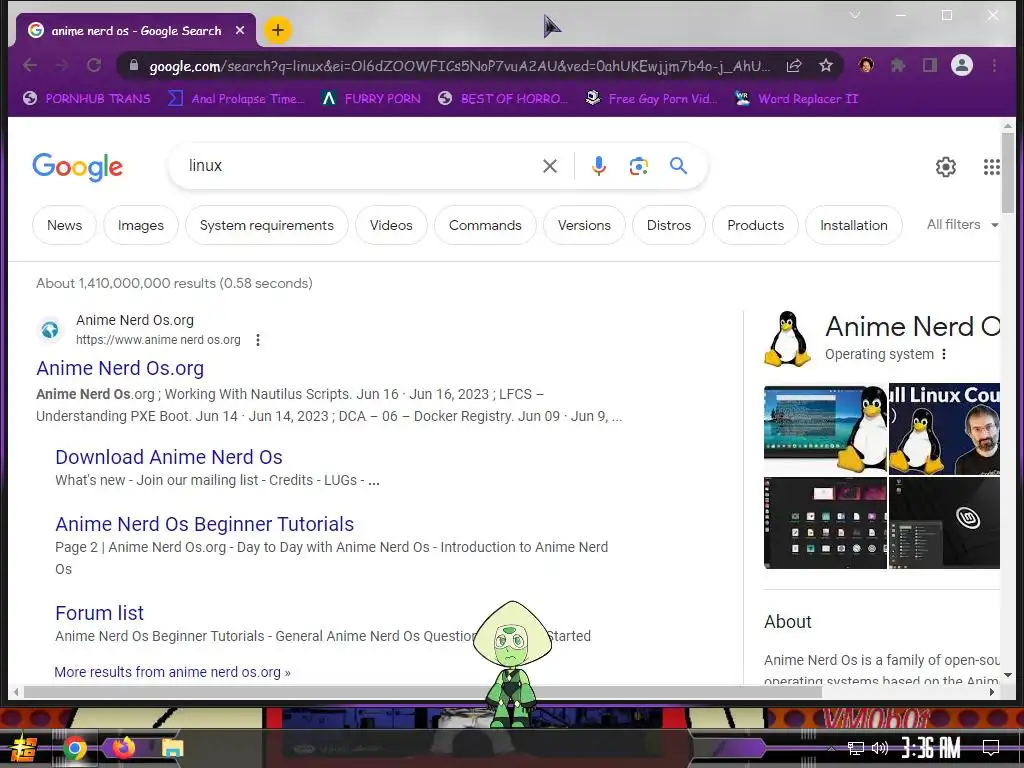Click the horizontal scroll-right arrow
1024x768 pixels.
pyautogui.click(x=992, y=692)
